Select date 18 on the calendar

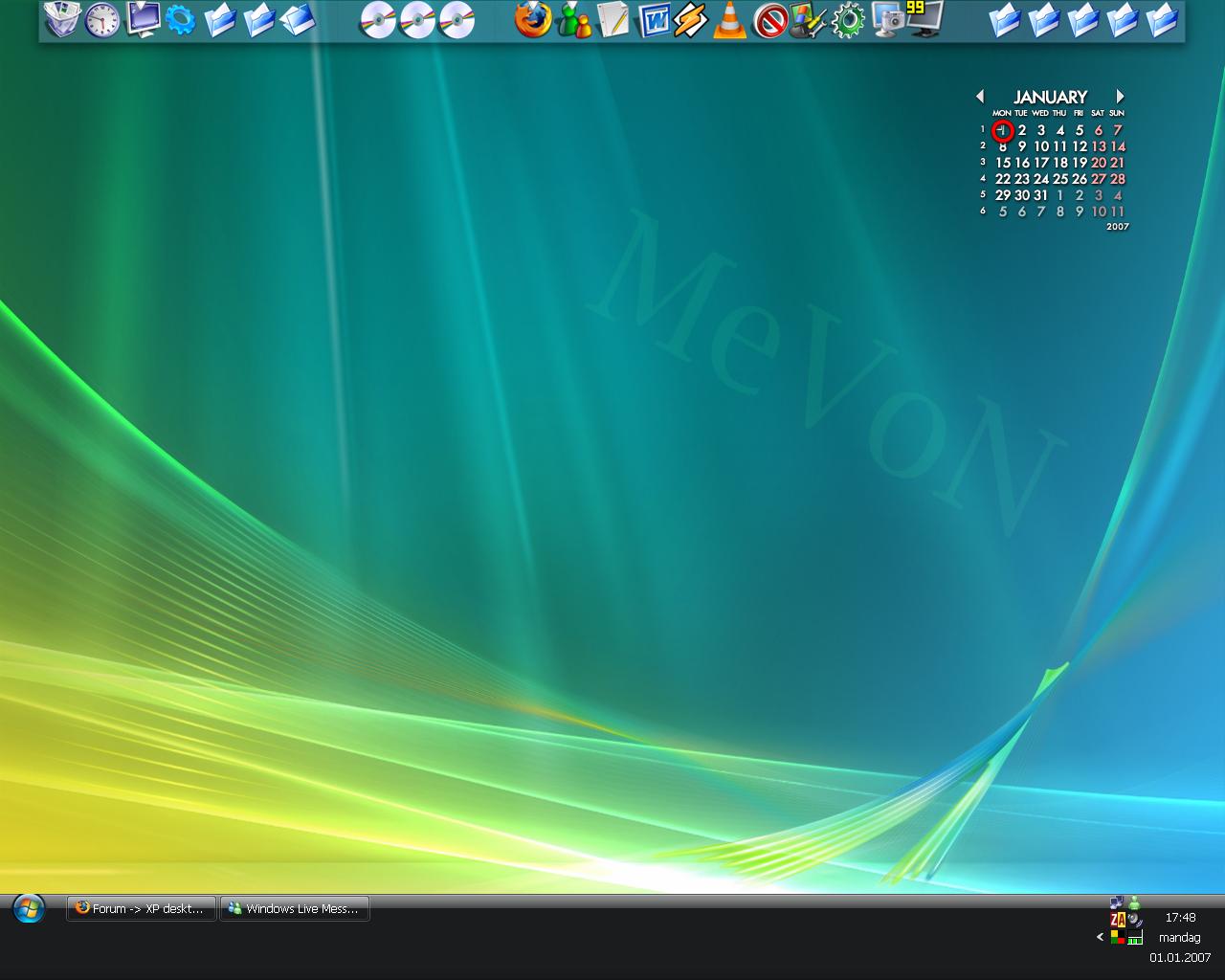1060,163
